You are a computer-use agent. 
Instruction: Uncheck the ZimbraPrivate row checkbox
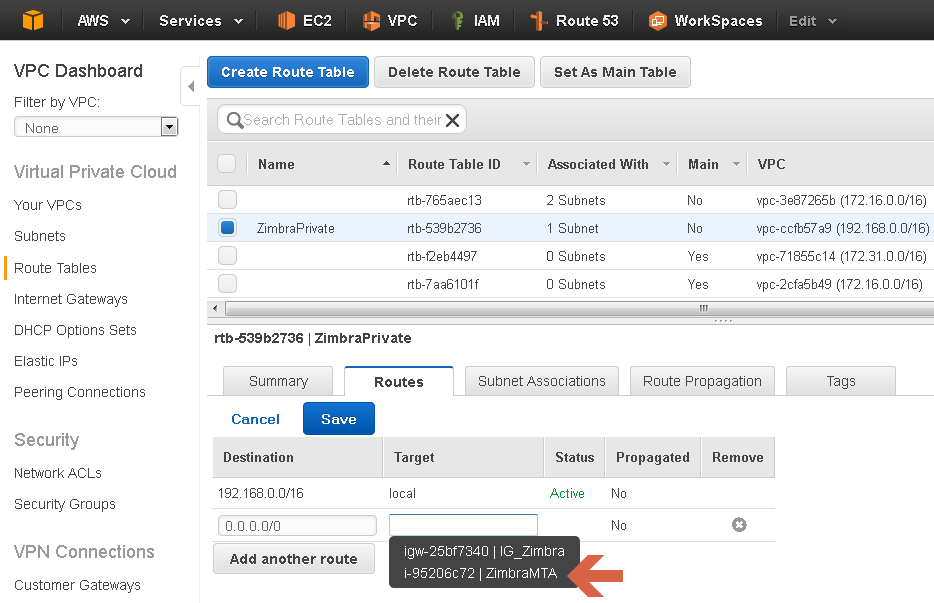click(228, 228)
